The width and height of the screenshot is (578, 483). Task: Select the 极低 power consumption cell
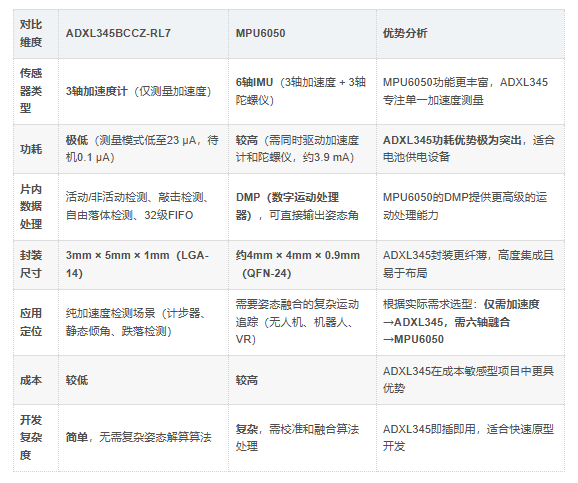142,149
